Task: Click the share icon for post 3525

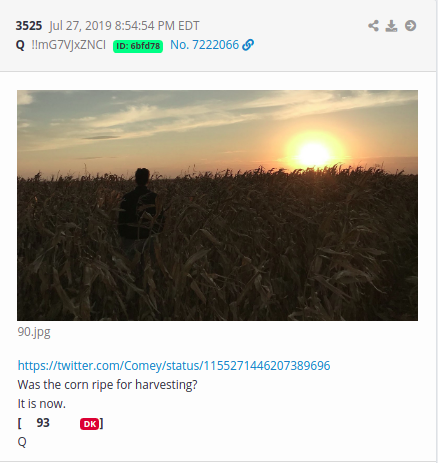Action: click(x=374, y=26)
